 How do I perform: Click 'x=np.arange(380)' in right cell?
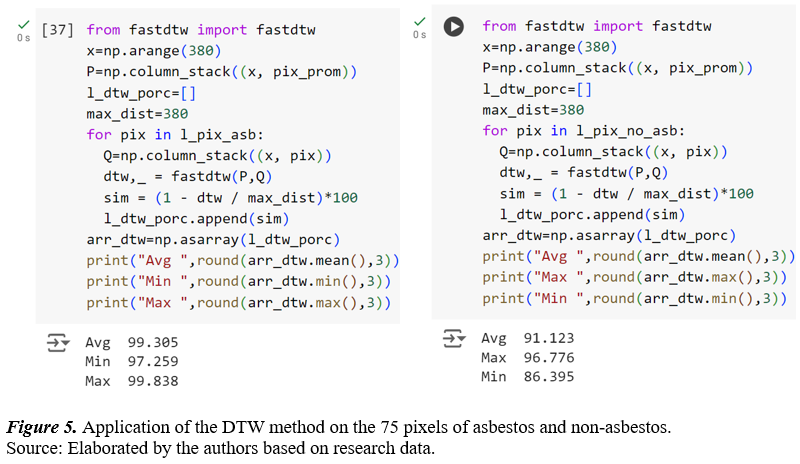click(550, 47)
